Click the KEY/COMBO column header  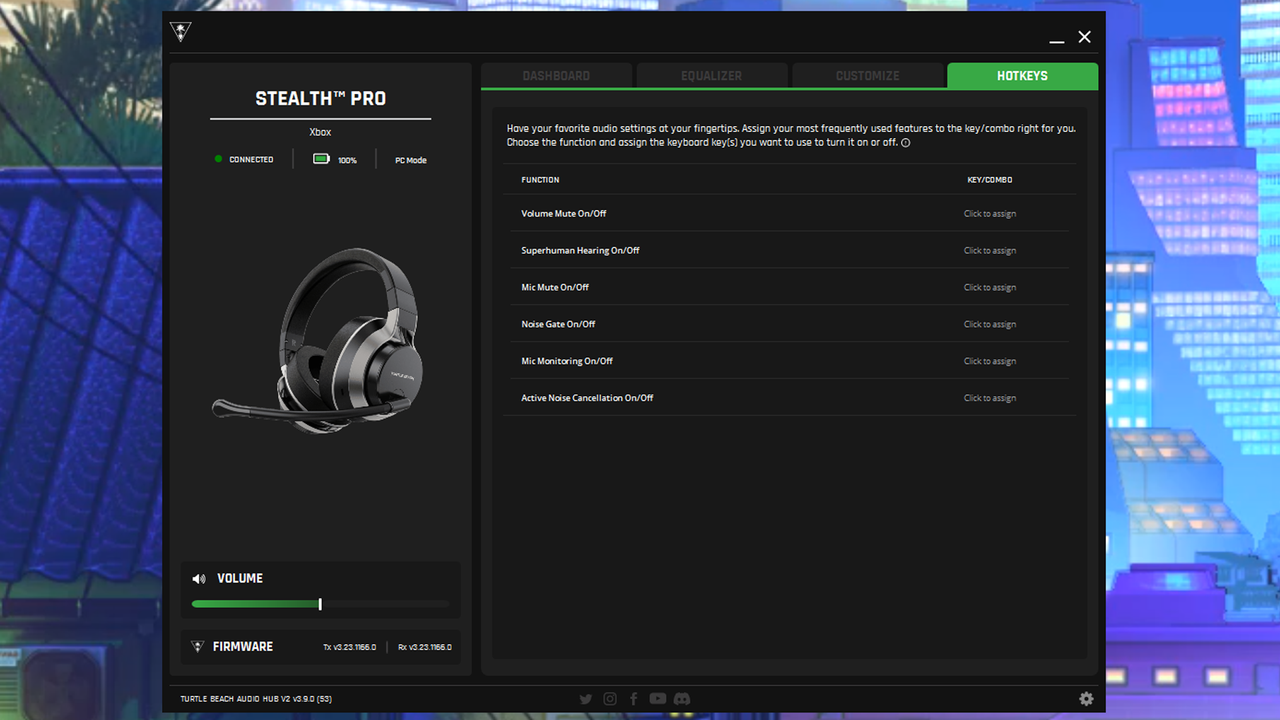point(990,180)
